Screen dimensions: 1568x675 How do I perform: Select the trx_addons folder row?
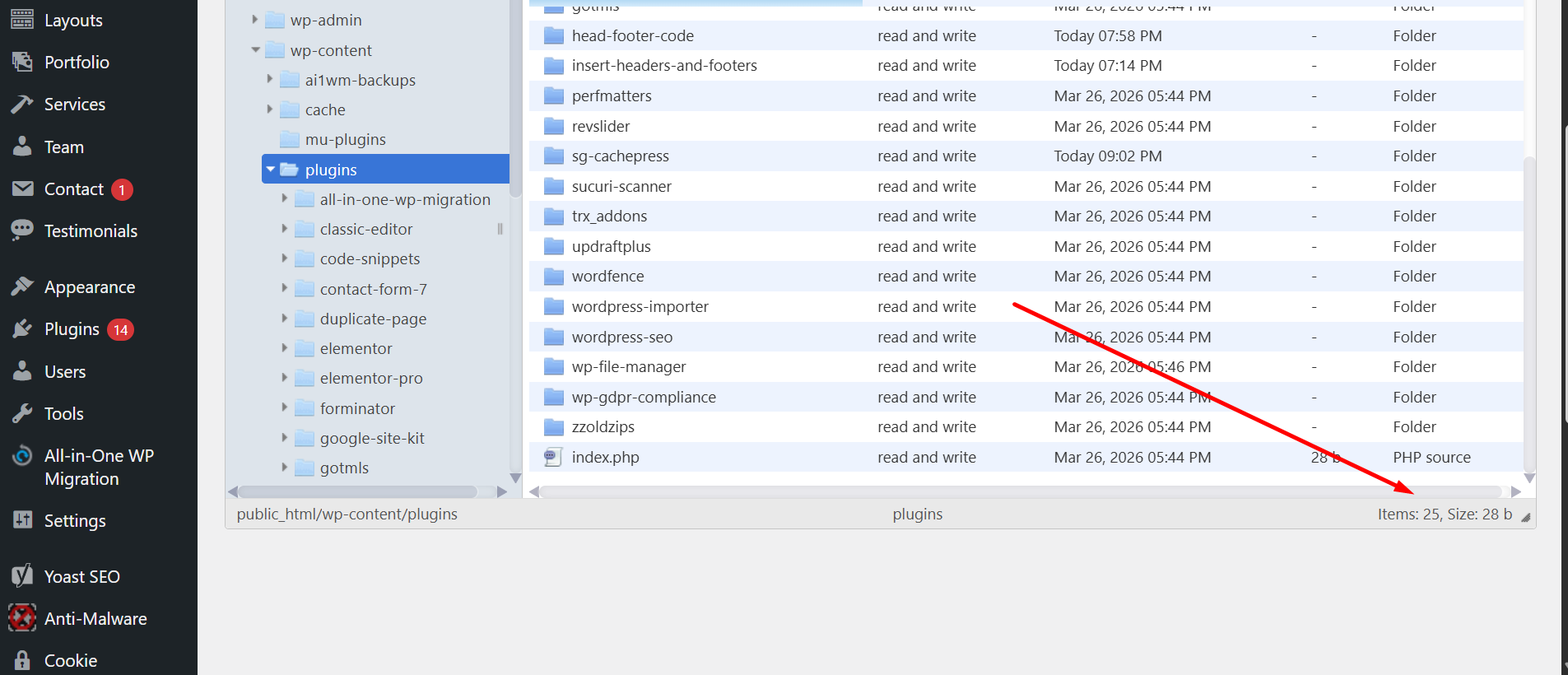click(x=1026, y=216)
